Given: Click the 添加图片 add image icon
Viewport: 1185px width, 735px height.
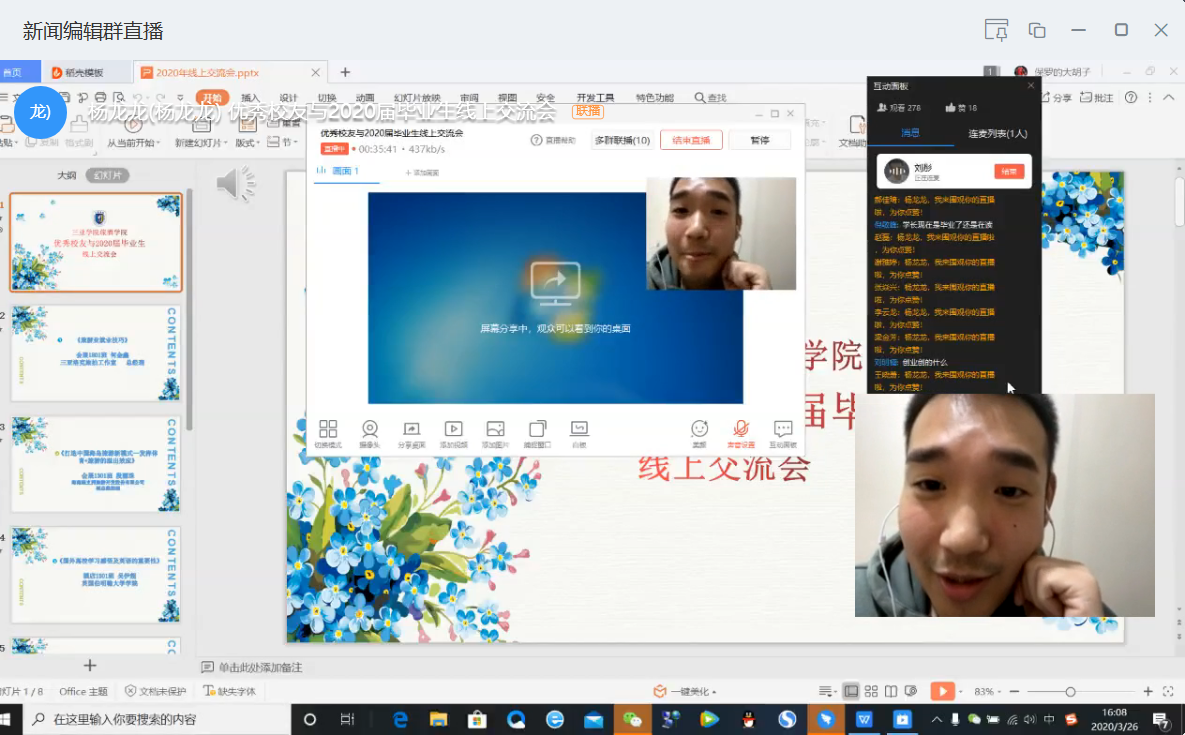Looking at the screenshot, I should pyautogui.click(x=495, y=429).
